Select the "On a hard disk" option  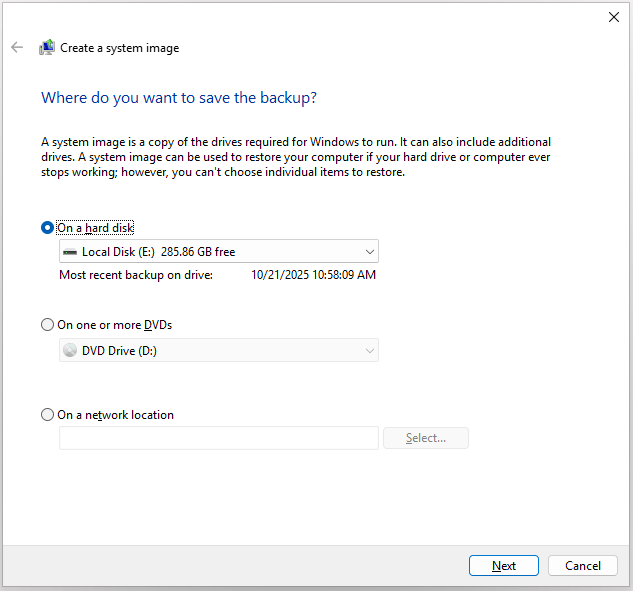click(48, 228)
